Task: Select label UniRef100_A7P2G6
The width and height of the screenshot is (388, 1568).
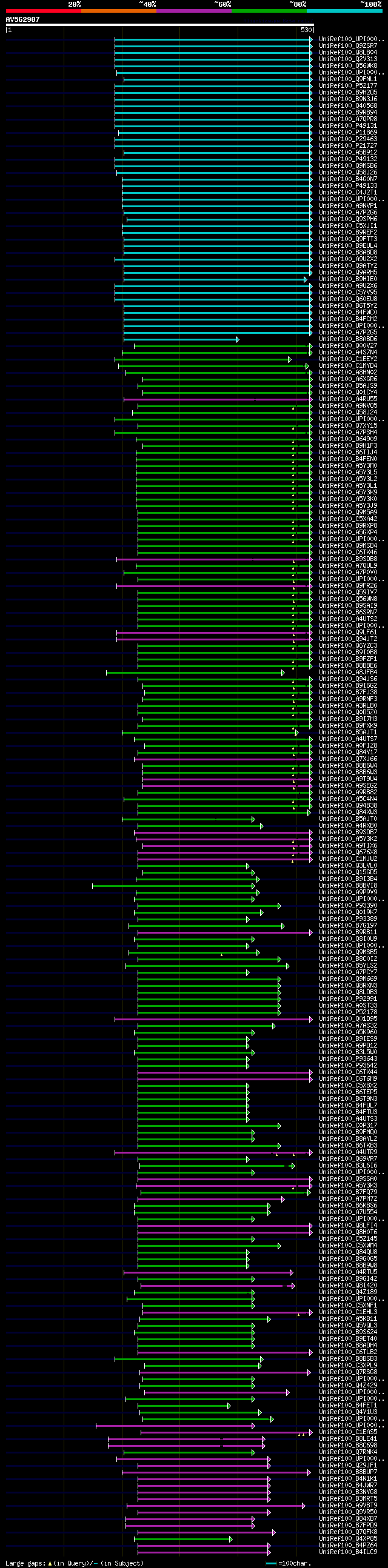Action: pos(348,213)
